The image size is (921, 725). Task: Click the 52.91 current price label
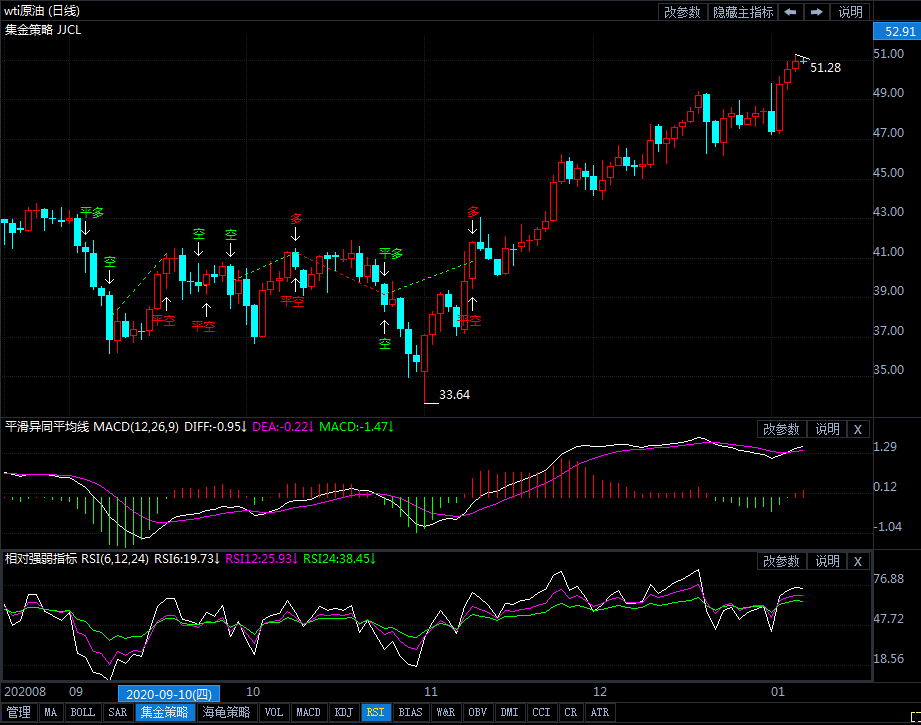tap(897, 31)
